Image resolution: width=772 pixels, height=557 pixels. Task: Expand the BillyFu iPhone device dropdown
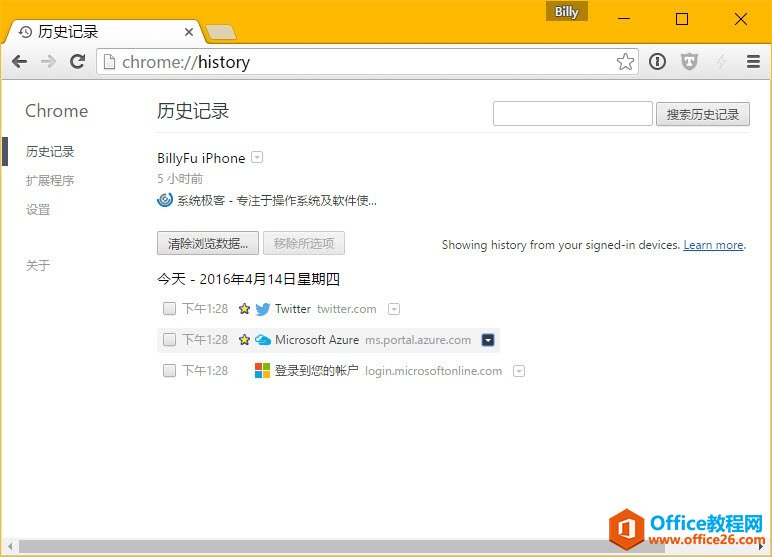click(257, 158)
